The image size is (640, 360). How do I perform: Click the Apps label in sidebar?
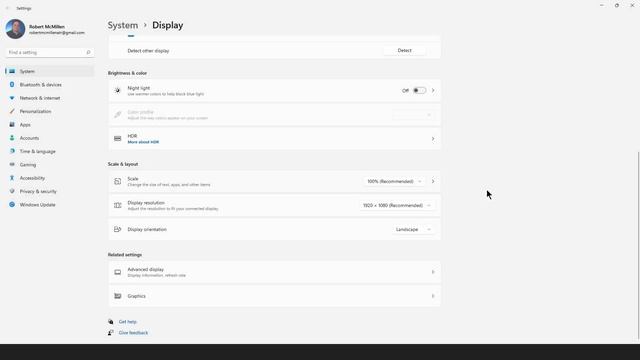25,124
